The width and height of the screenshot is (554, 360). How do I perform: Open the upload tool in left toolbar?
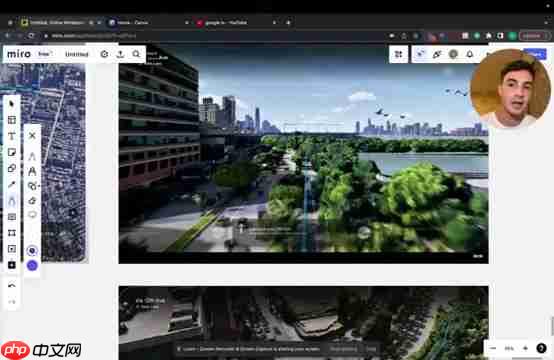point(12,249)
